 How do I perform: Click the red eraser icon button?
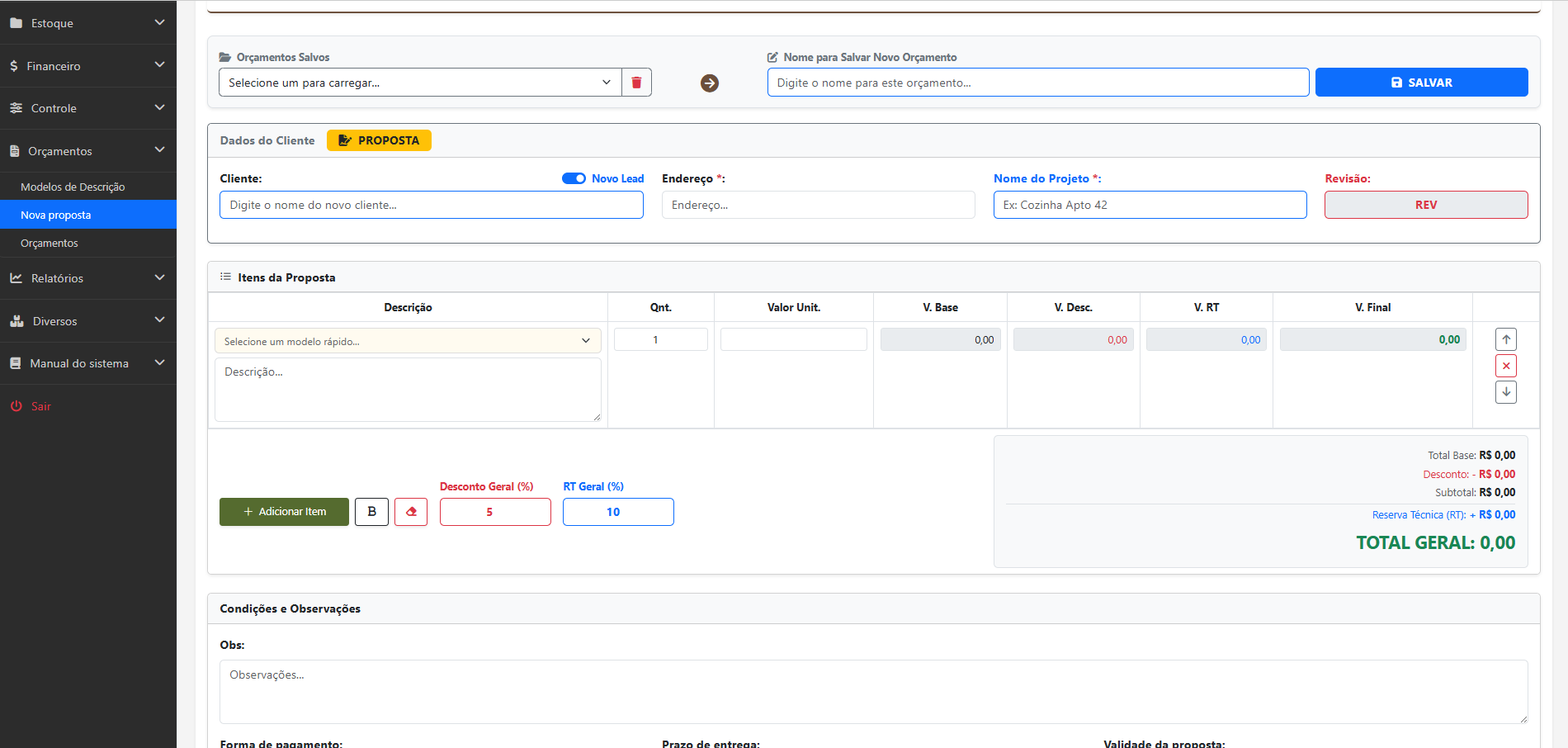pos(411,512)
